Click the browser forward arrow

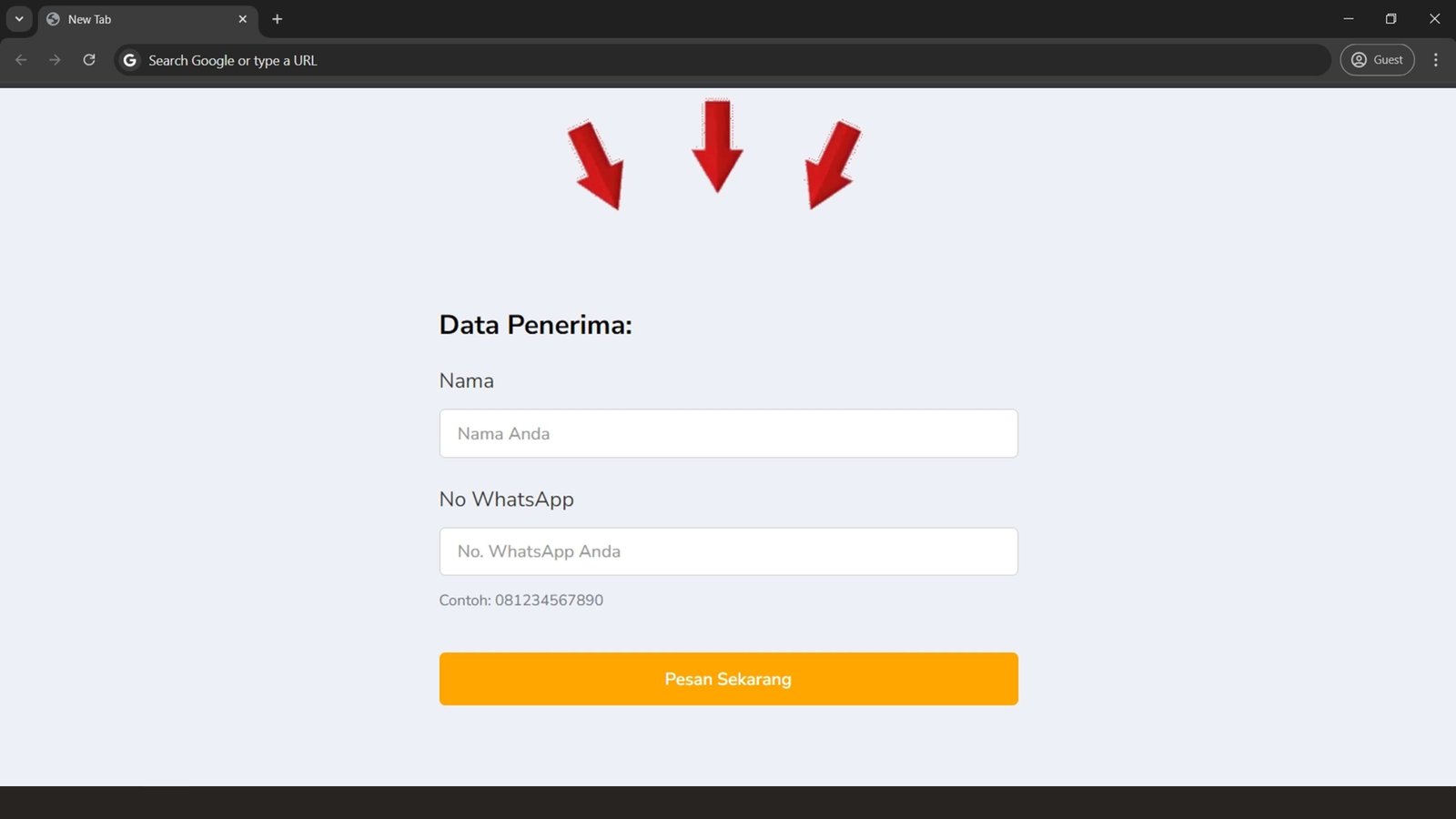coord(55,60)
